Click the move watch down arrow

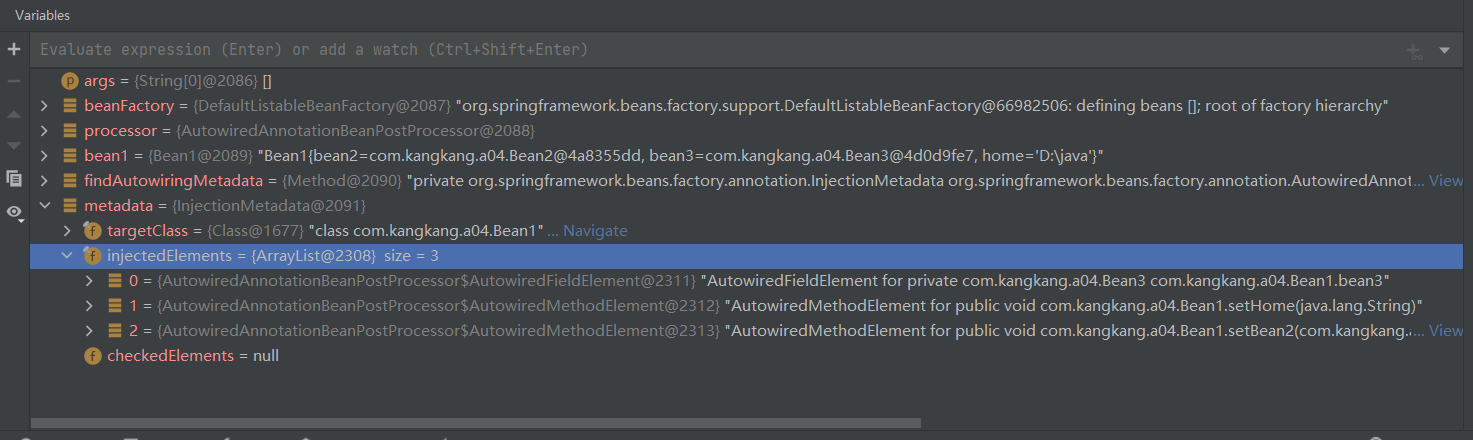14,146
